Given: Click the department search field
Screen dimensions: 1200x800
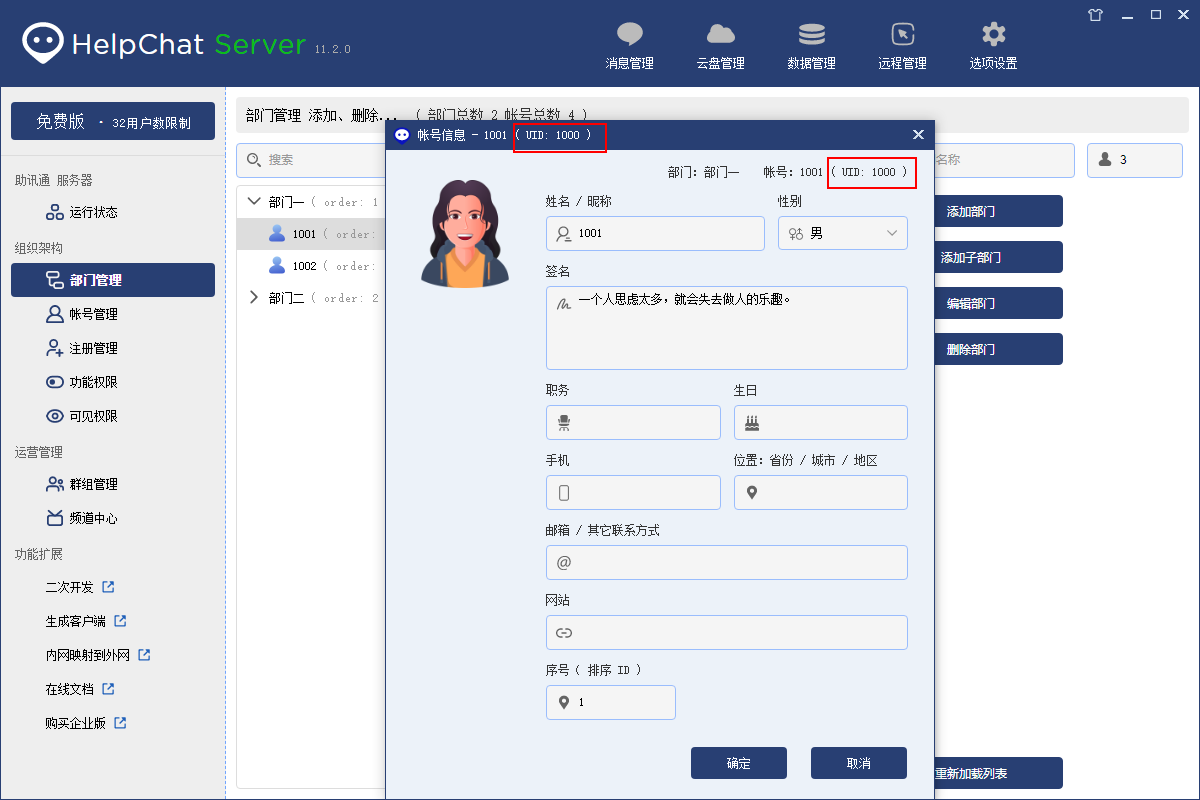Looking at the screenshot, I should pyautogui.click(x=311, y=159).
